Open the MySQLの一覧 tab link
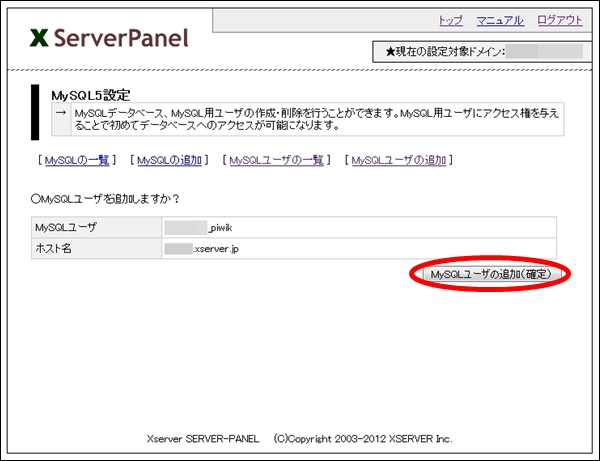The width and height of the screenshot is (600, 461). pos(77,160)
